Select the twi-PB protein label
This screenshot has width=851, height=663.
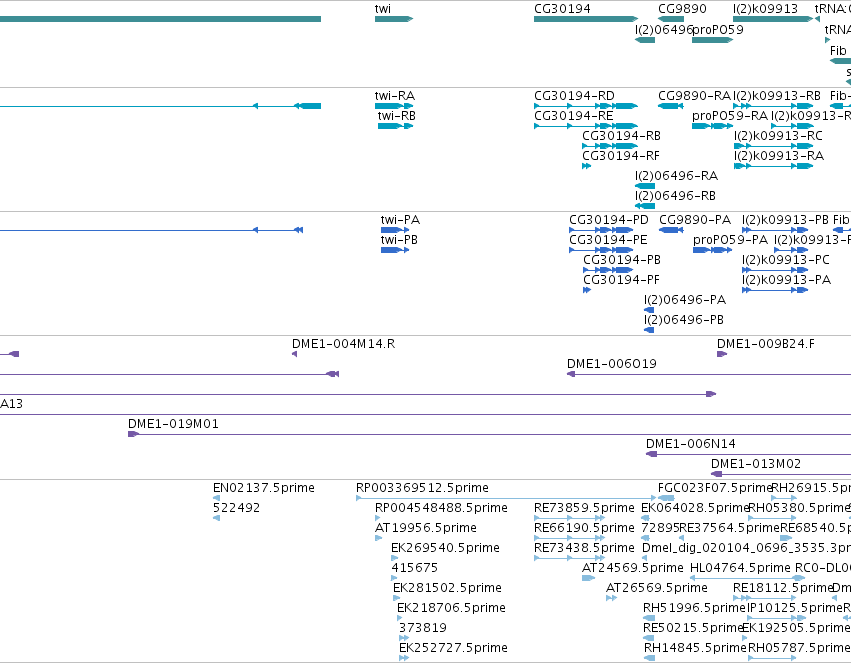tap(399, 240)
